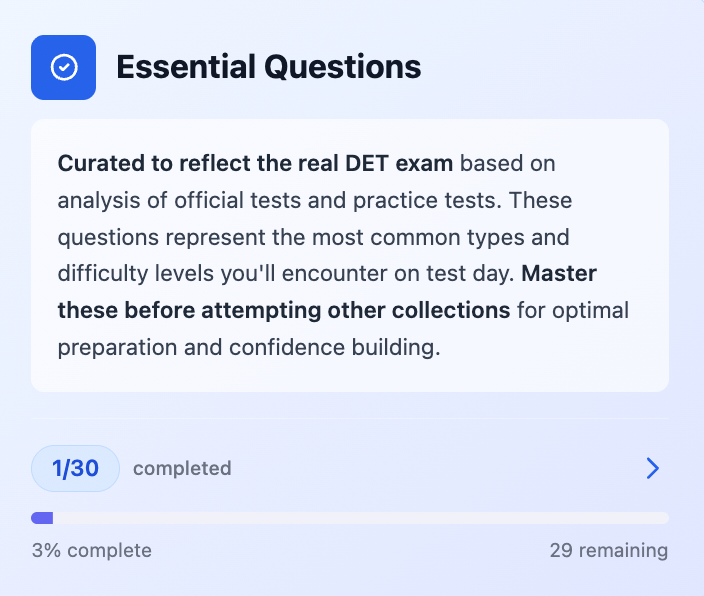Click the Essential Questions heading
704x596 pixels.
click(x=268, y=67)
